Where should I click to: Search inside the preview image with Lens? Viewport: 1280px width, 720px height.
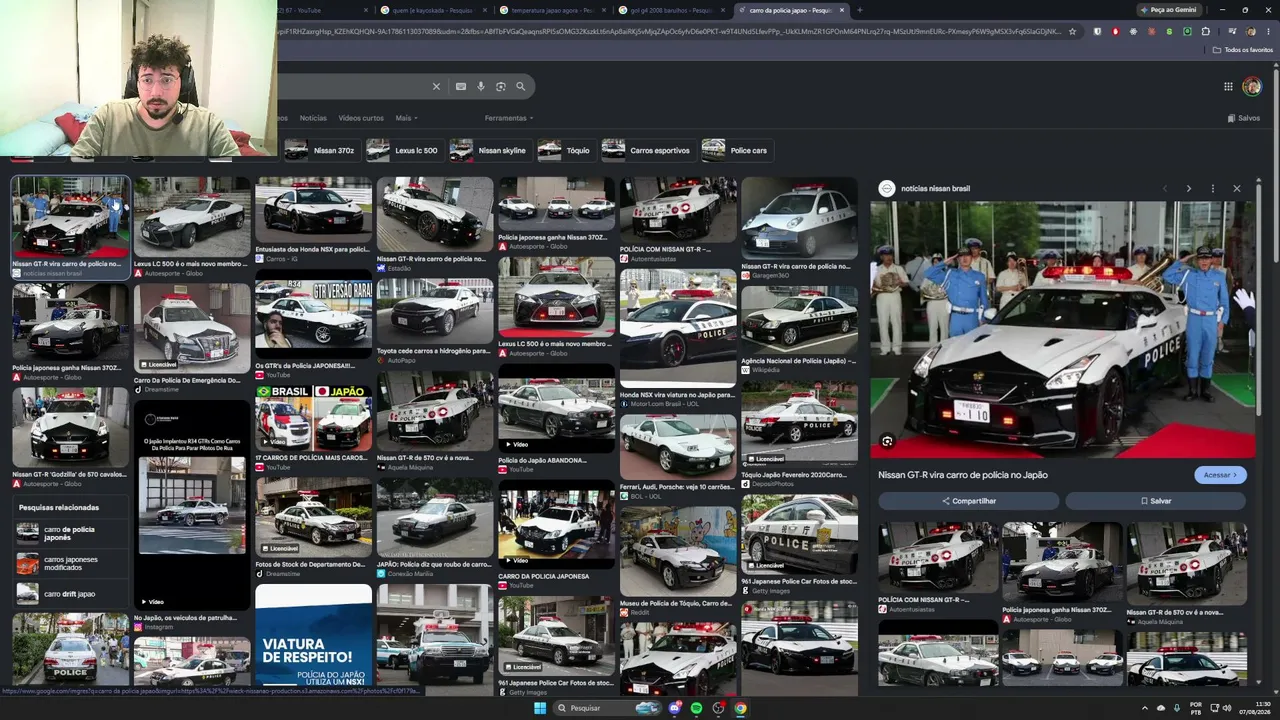click(887, 441)
